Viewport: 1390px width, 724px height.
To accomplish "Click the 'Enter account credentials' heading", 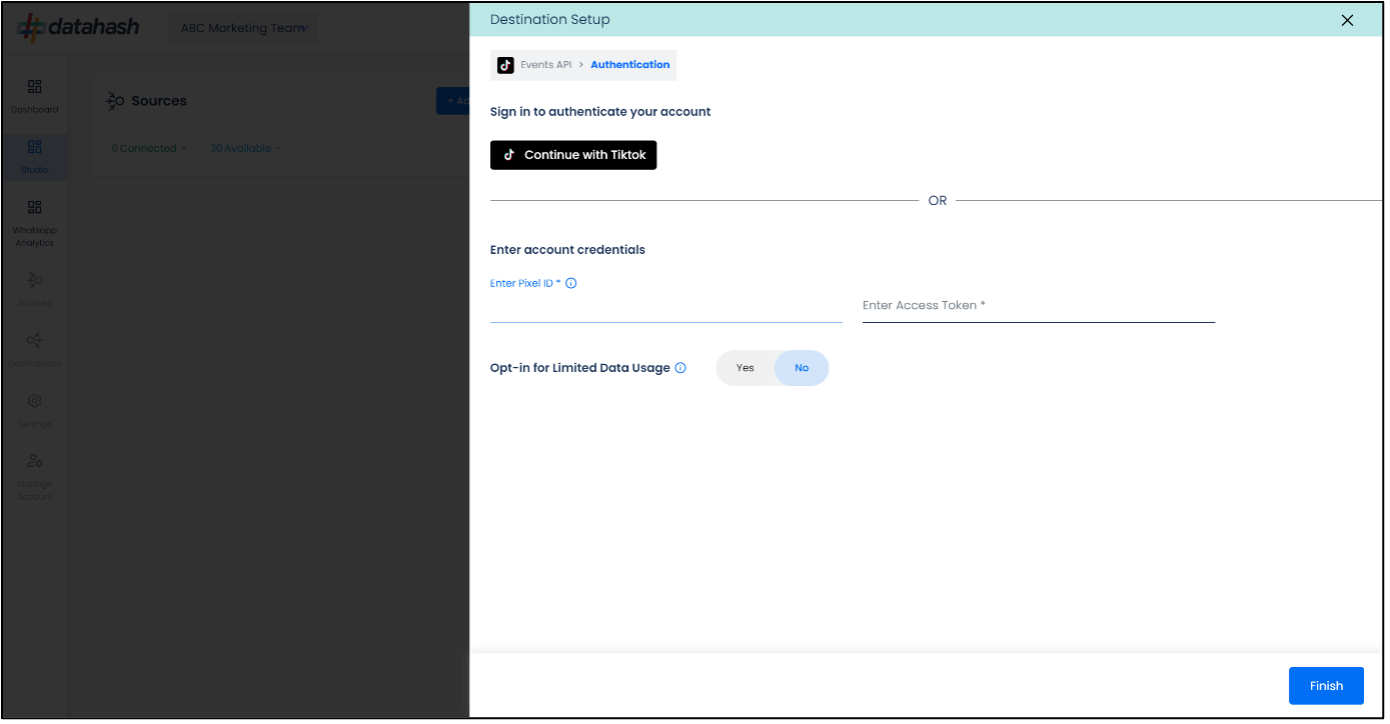I will pos(567,250).
